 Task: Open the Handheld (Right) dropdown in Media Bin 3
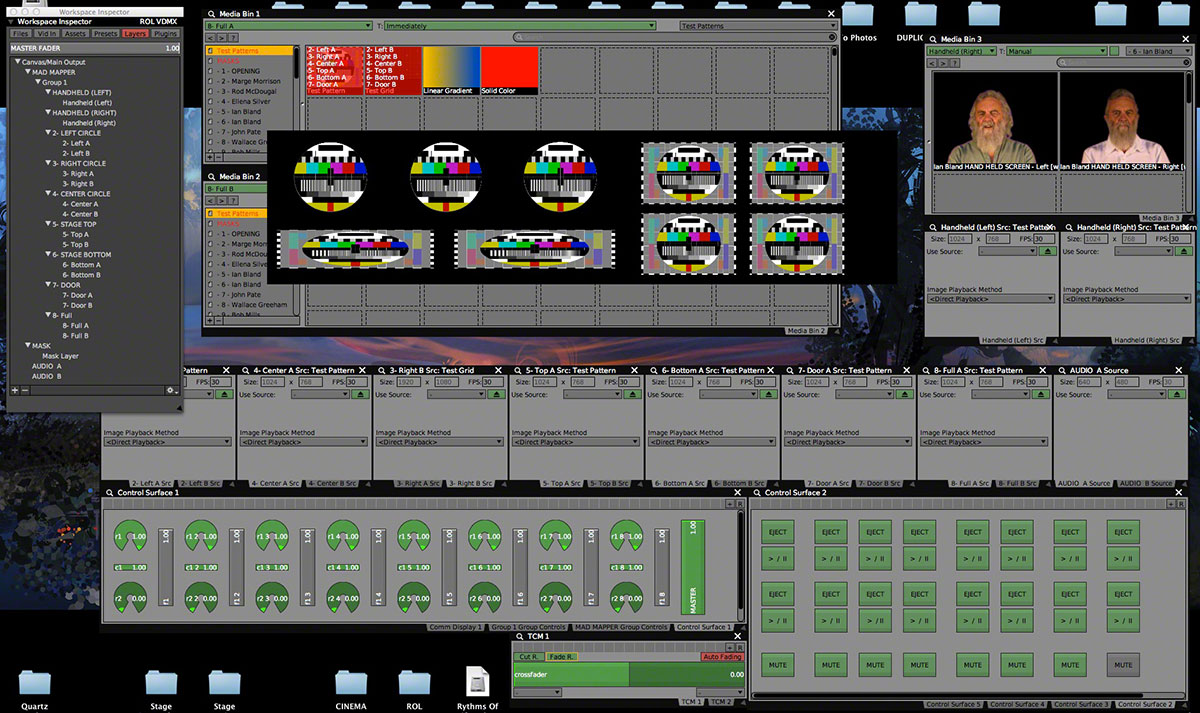point(961,50)
